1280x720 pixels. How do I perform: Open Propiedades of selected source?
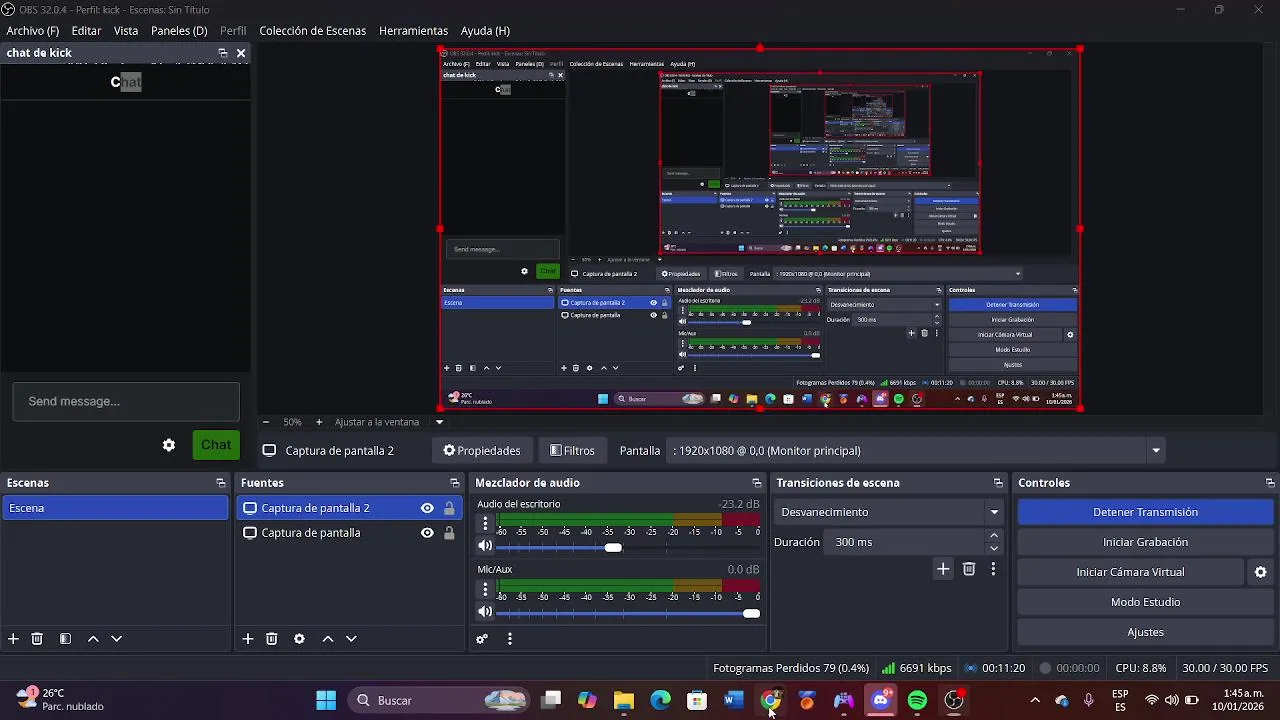tap(482, 451)
